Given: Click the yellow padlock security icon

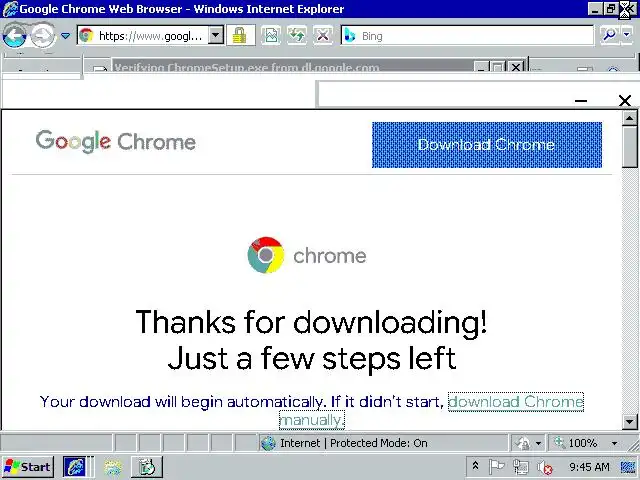Looking at the screenshot, I should [x=240, y=36].
